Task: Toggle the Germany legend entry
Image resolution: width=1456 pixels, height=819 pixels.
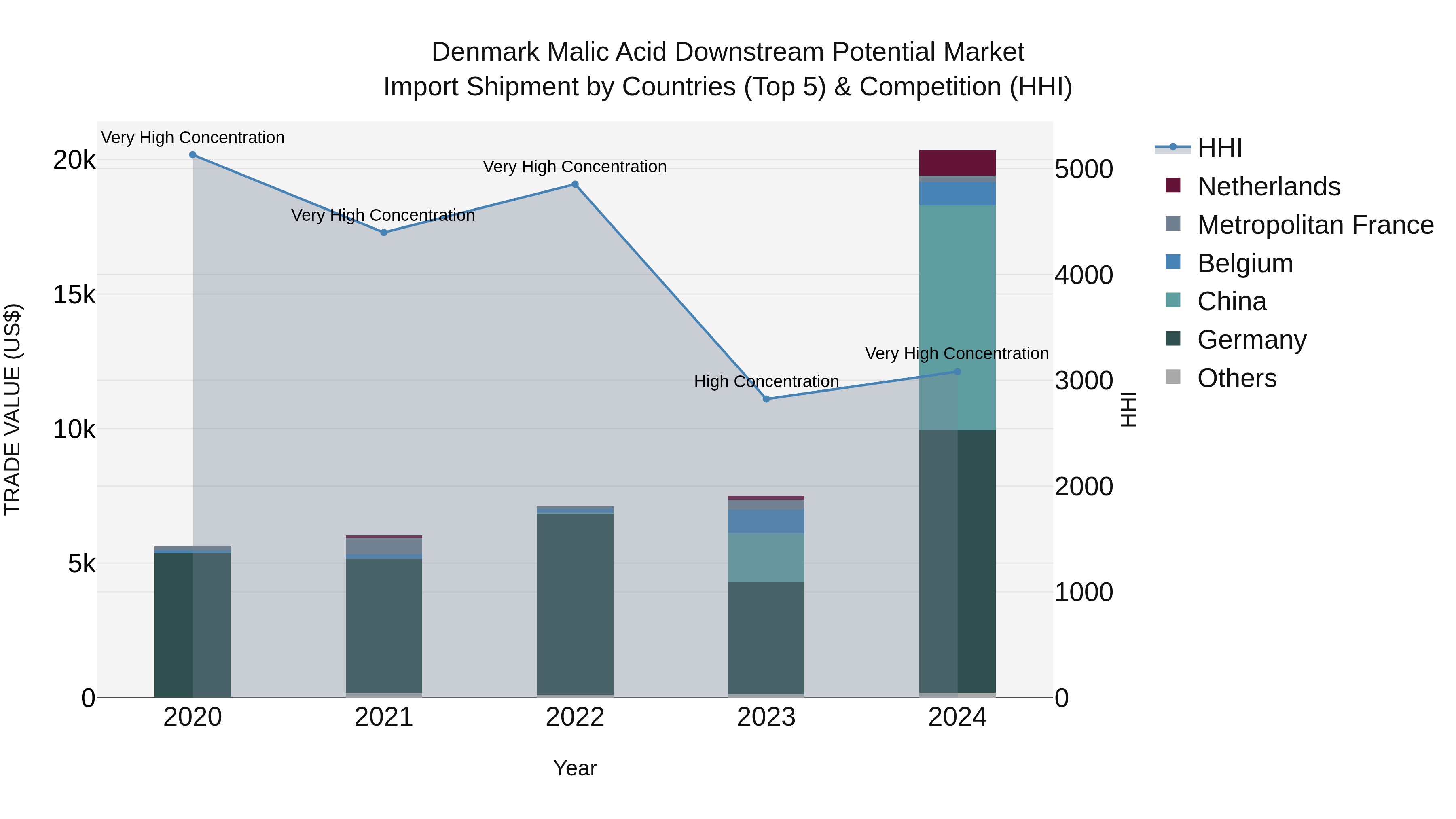Action: pos(1236,340)
